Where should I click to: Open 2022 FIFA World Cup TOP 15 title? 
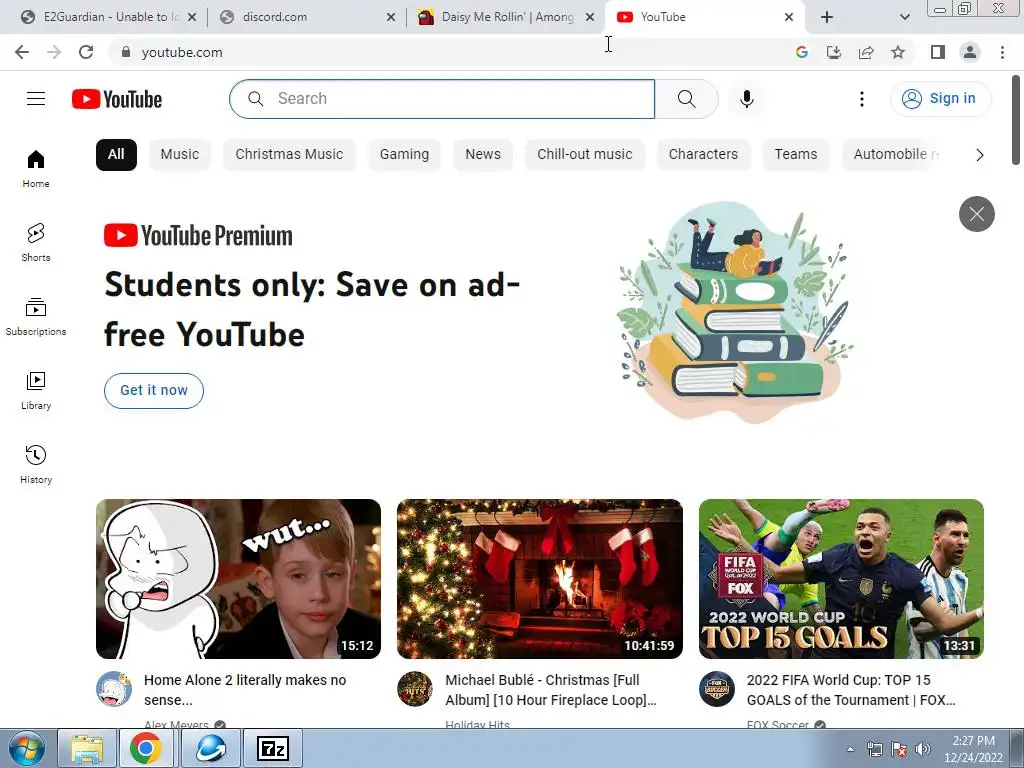851,690
